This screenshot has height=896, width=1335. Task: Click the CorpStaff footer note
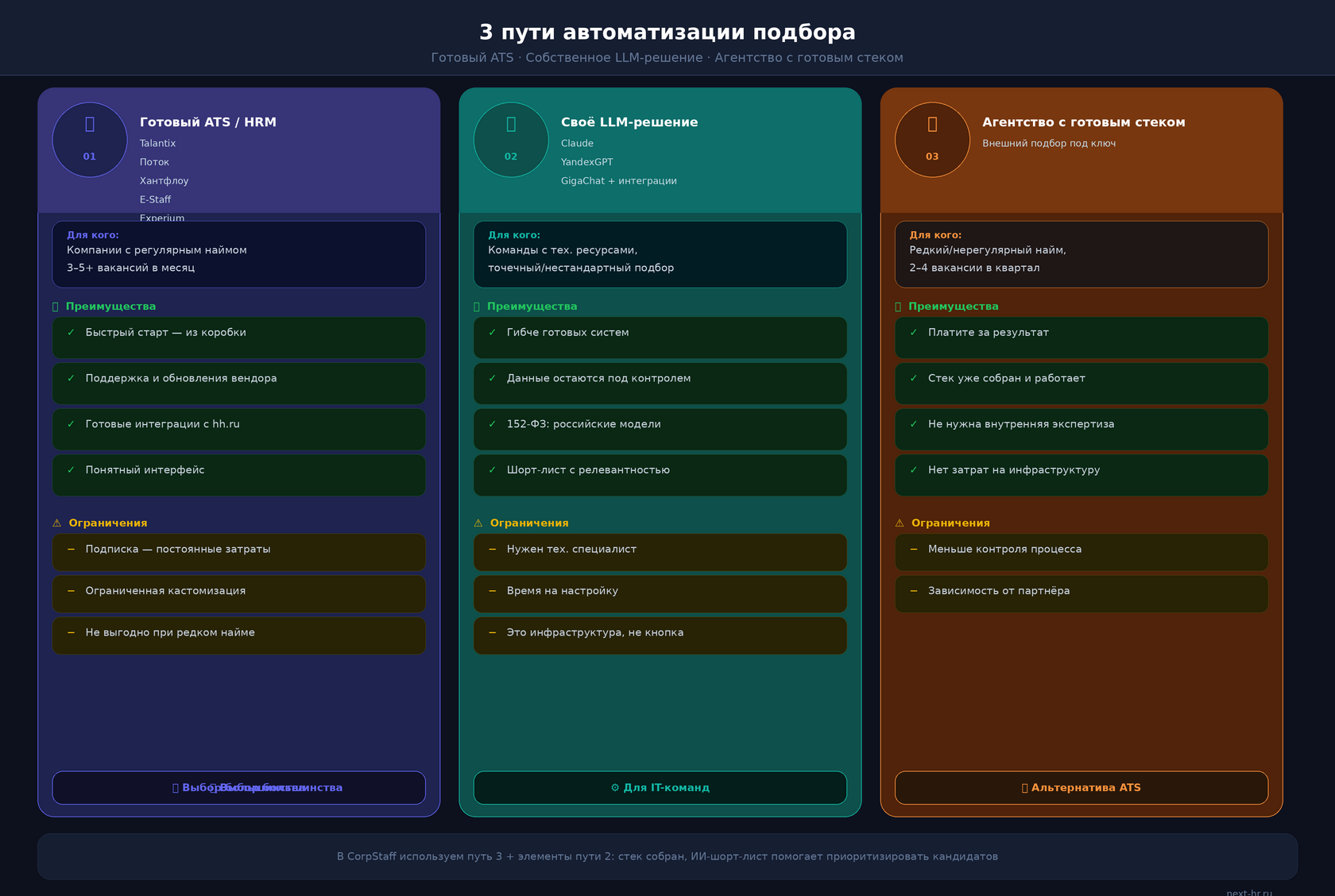pos(667,856)
